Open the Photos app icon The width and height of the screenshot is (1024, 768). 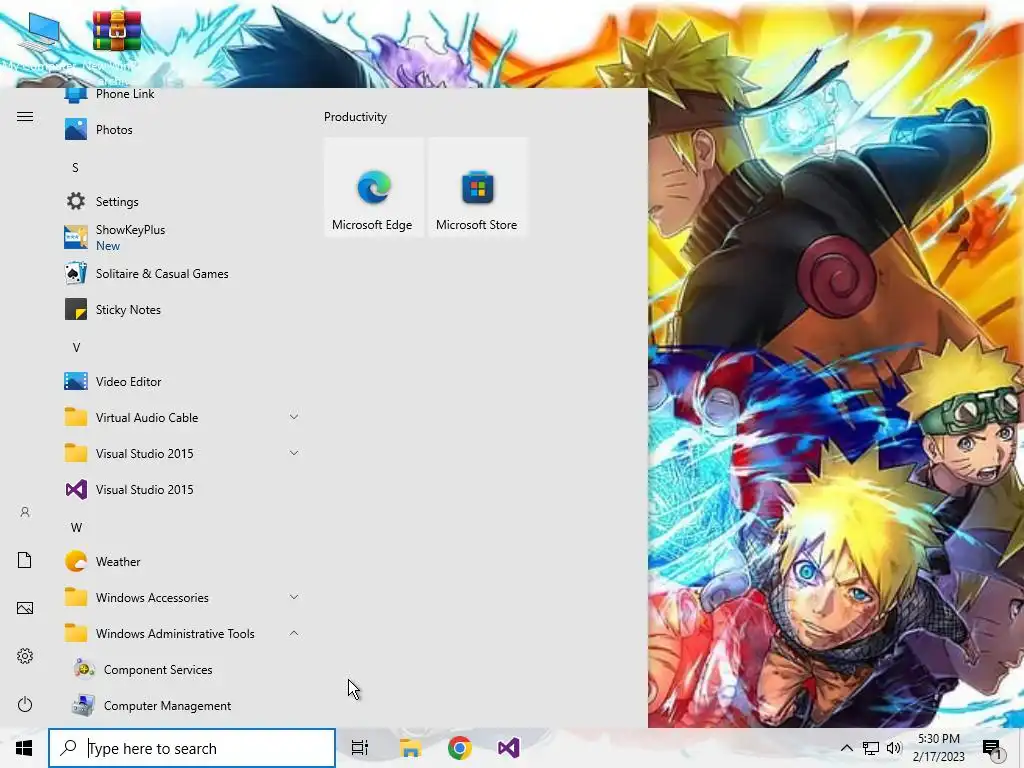[76, 129]
